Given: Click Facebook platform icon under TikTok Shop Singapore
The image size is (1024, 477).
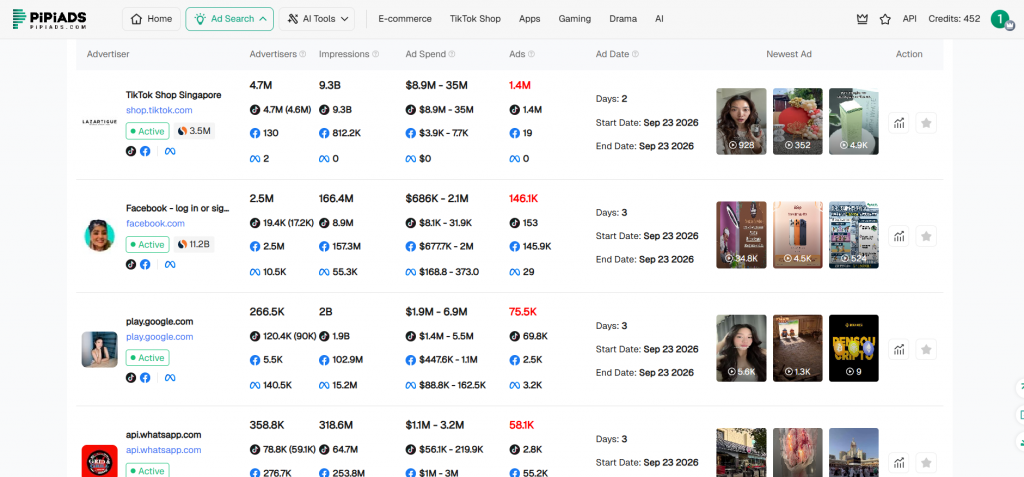Looking at the screenshot, I should point(145,151).
